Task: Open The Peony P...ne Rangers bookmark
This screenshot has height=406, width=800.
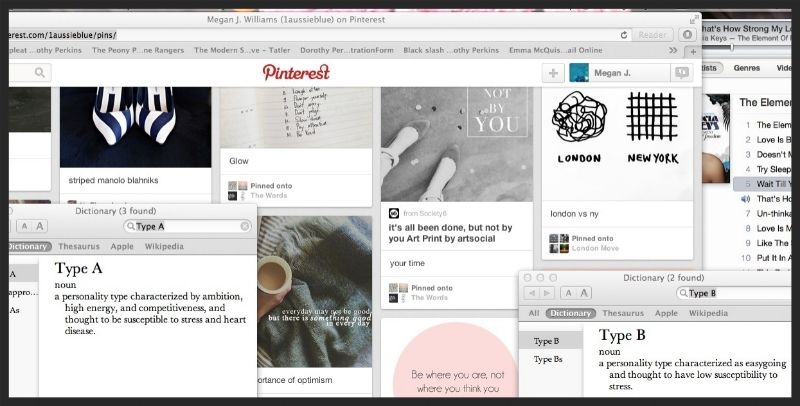Action: 138,50
